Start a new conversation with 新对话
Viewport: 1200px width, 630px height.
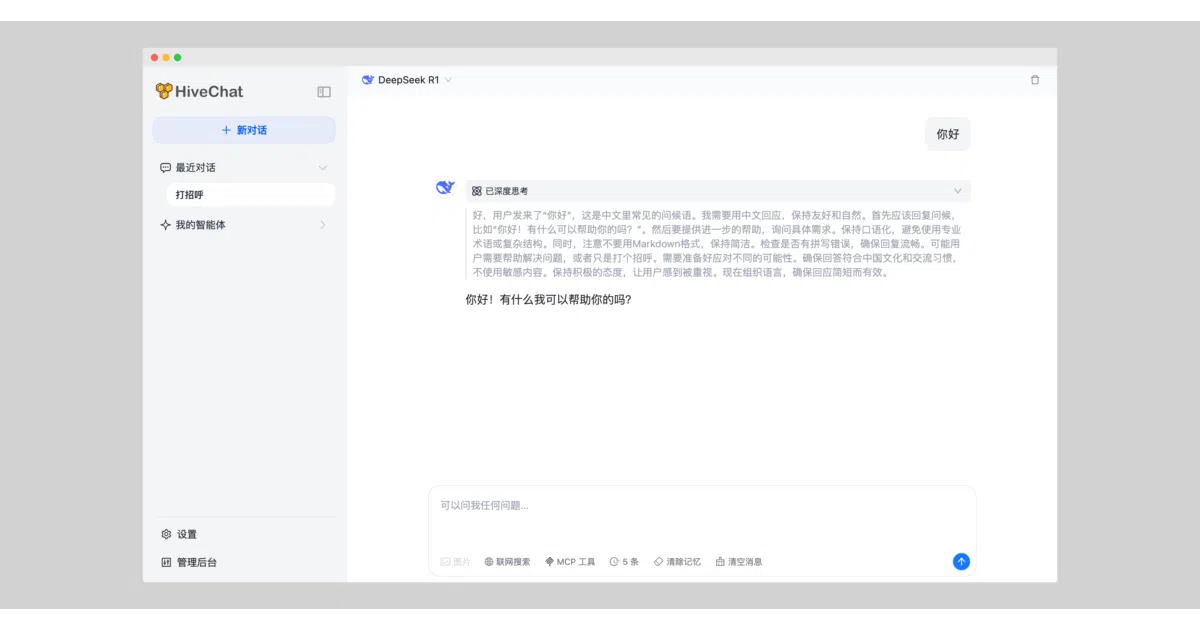click(244, 130)
